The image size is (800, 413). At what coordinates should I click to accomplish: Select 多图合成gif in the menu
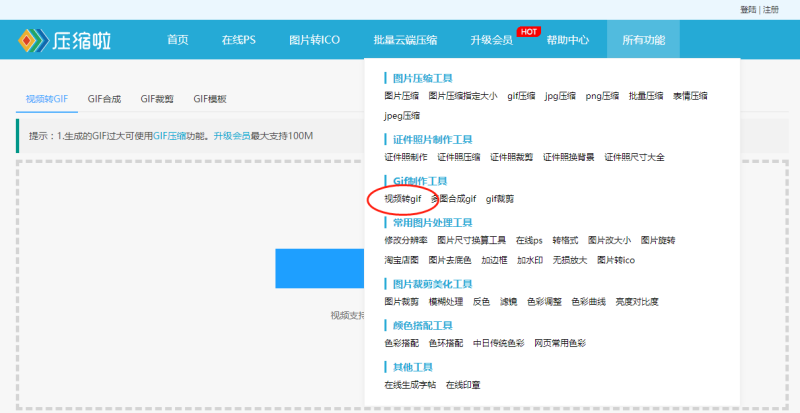coord(454,199)
